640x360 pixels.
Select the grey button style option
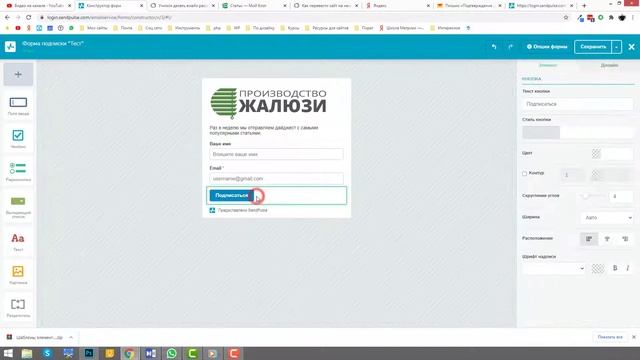tap(541, 132)
